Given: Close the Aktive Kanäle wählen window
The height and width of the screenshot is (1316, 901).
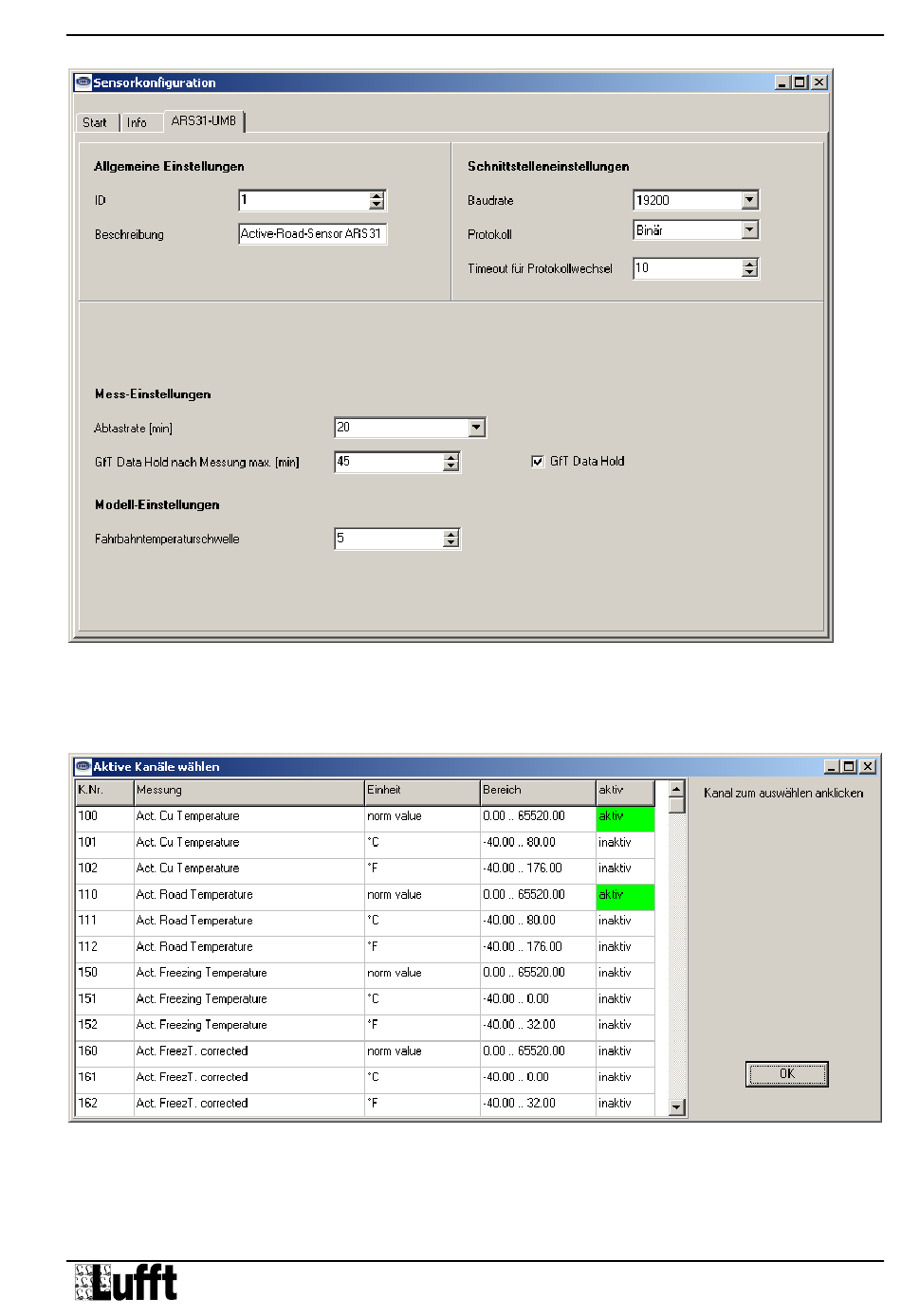Looking at the screenshot, I should [x=867, y=767].
